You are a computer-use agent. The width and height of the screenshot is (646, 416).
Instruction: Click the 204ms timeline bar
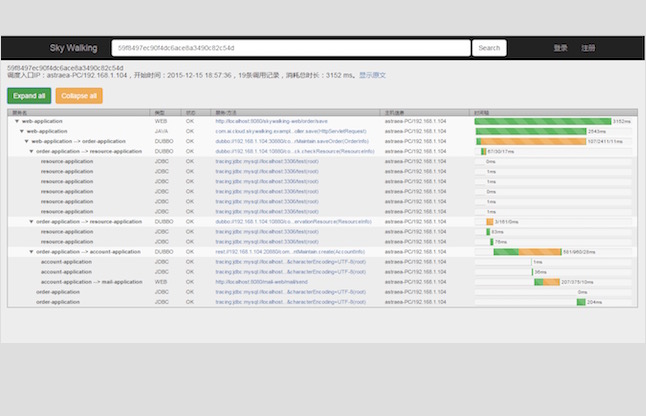click(x=581, y=302)
